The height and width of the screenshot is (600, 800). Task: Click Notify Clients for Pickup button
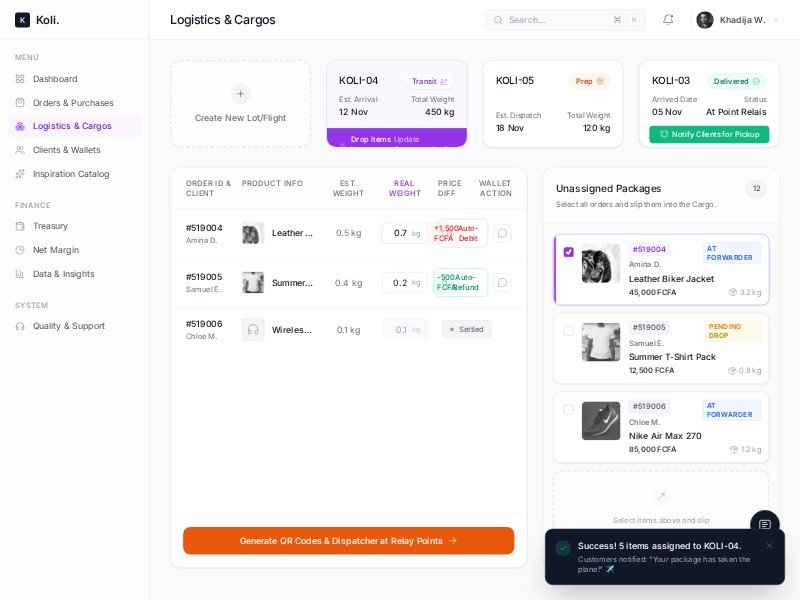tap(709, 134)
